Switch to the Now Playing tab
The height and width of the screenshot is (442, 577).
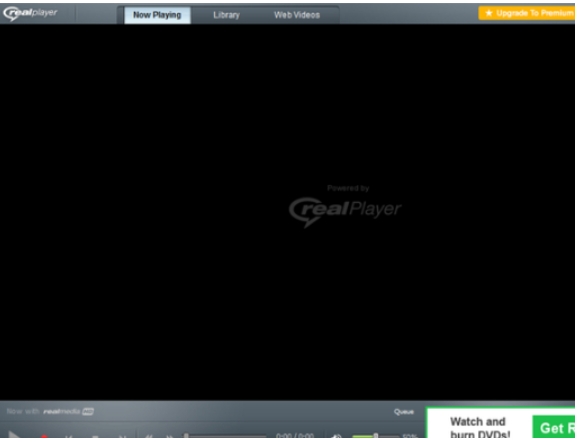click(157, 15)
